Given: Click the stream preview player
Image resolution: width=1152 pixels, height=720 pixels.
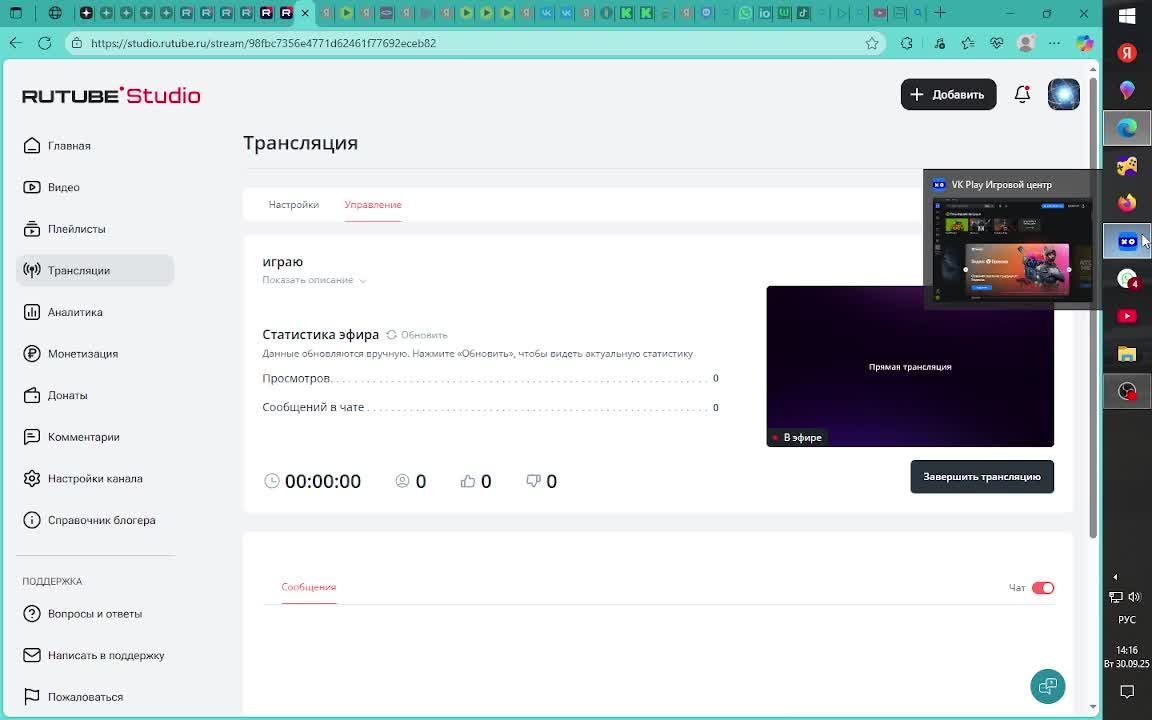Looking at the screenshot, I should pyautogui.click(x=910, y=366).
